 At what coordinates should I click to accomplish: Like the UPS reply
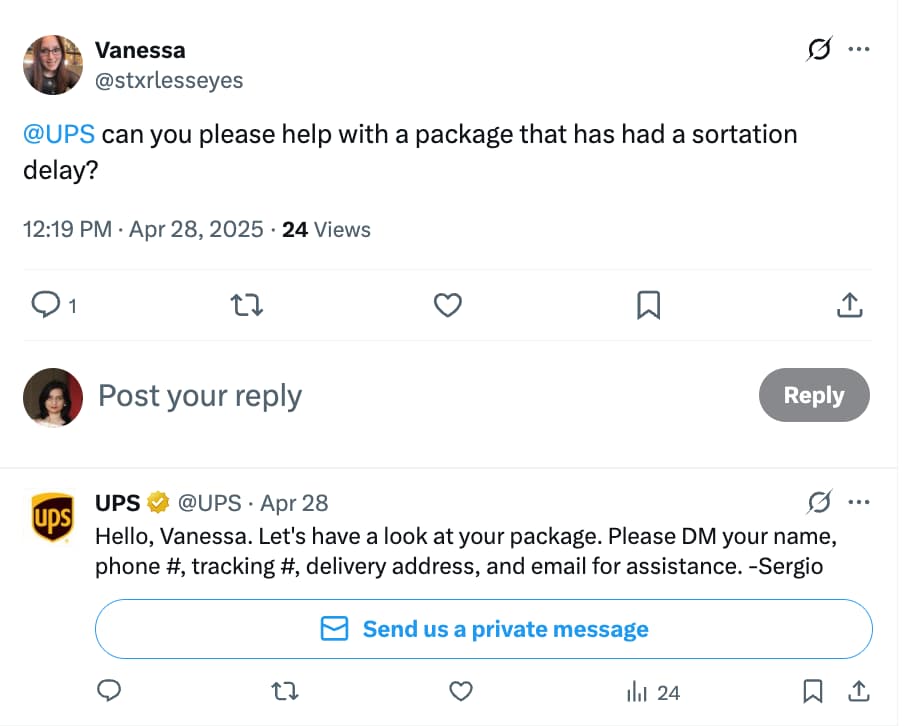click(x=460, y=691)
